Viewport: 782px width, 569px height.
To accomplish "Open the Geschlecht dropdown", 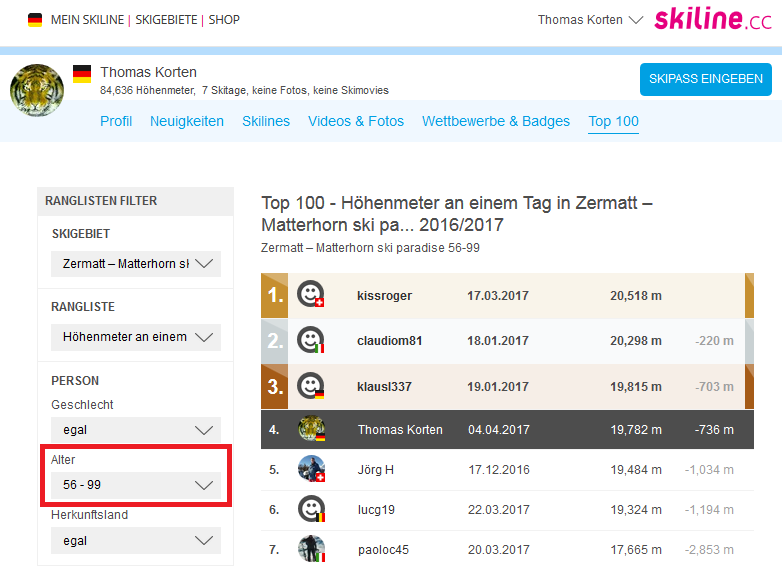I will tap(136, 430).
